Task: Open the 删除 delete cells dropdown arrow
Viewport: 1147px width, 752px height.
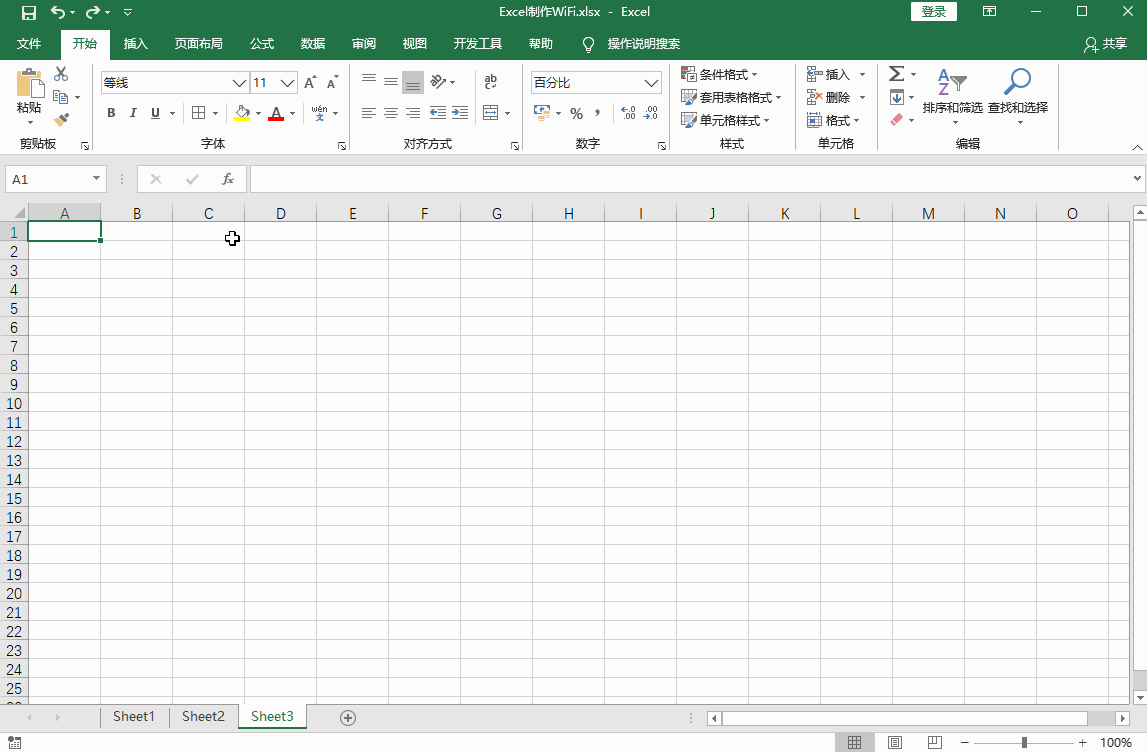Action: pos(862,97)
